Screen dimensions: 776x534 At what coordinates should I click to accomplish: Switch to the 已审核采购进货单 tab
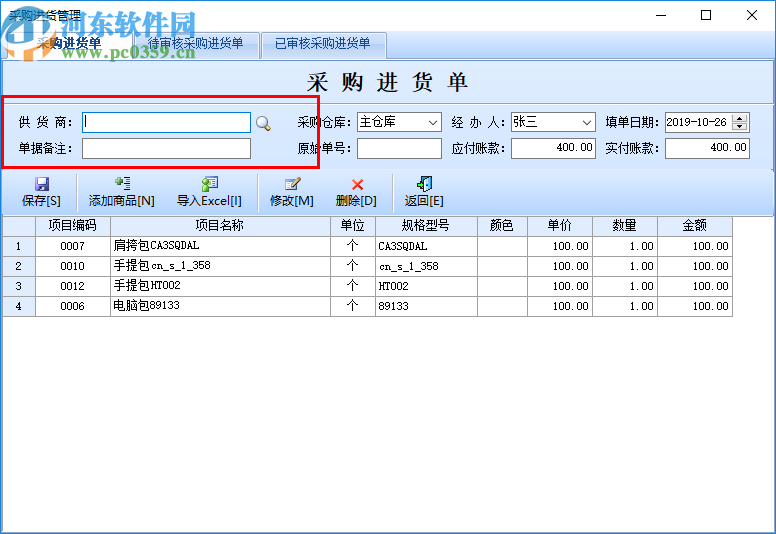[323, 44]
